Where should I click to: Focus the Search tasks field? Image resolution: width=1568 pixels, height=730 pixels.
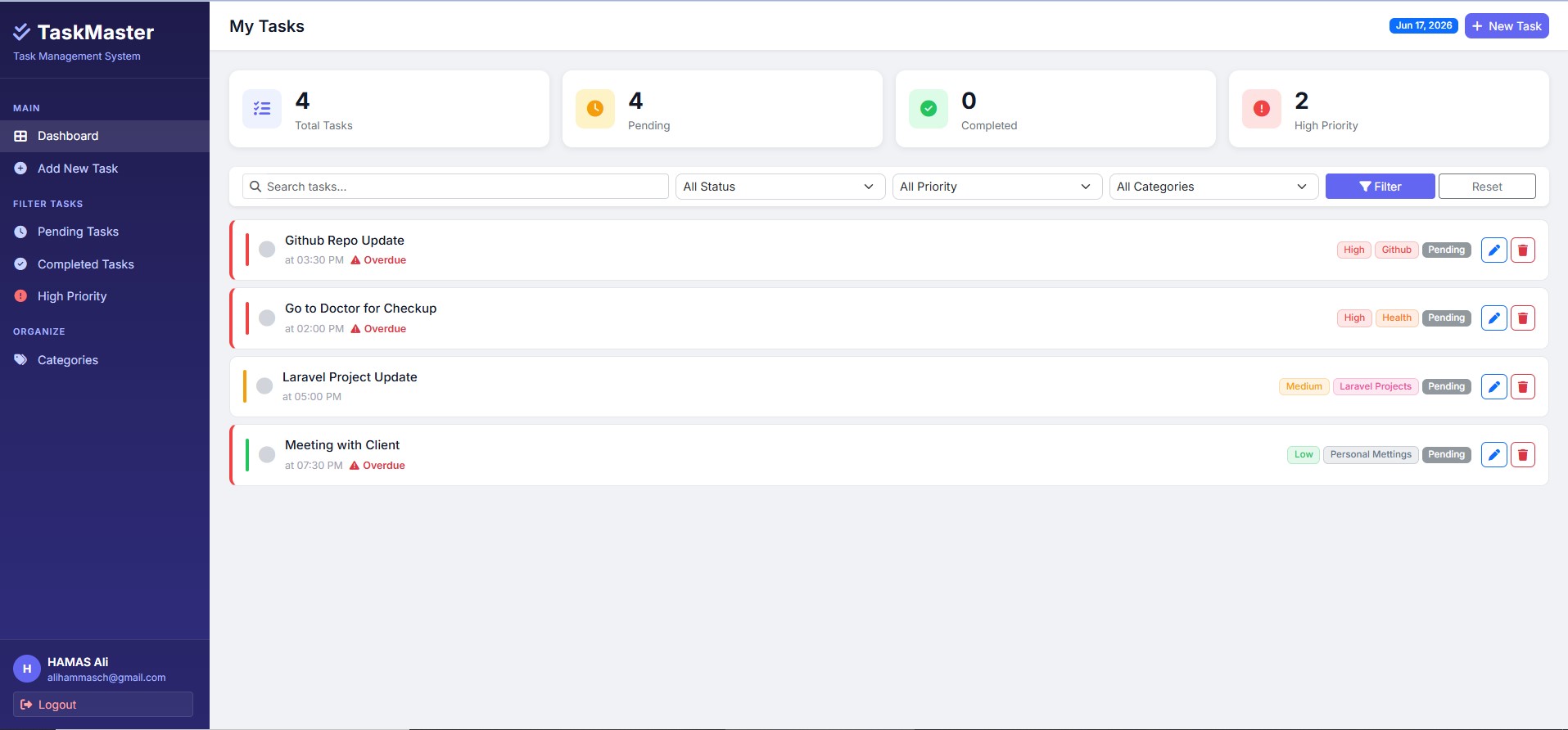point(455,187)
